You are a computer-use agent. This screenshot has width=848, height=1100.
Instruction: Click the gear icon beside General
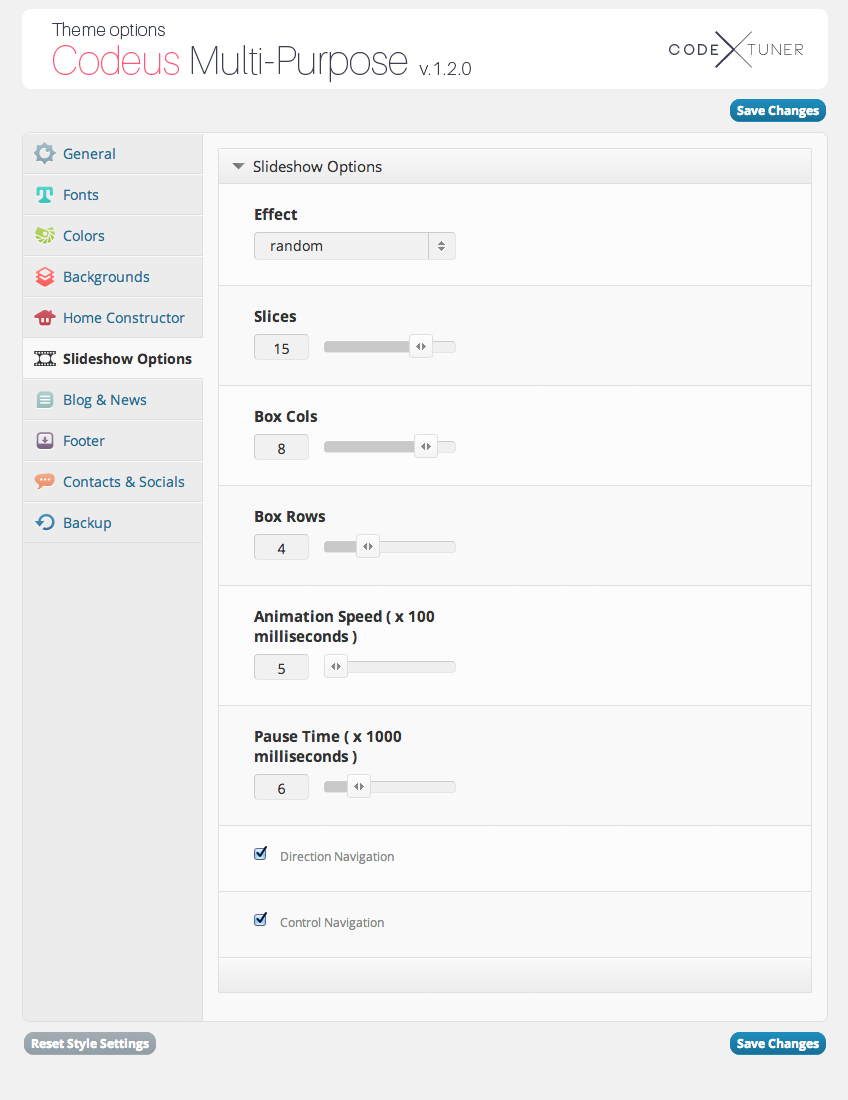click(44, 153)
